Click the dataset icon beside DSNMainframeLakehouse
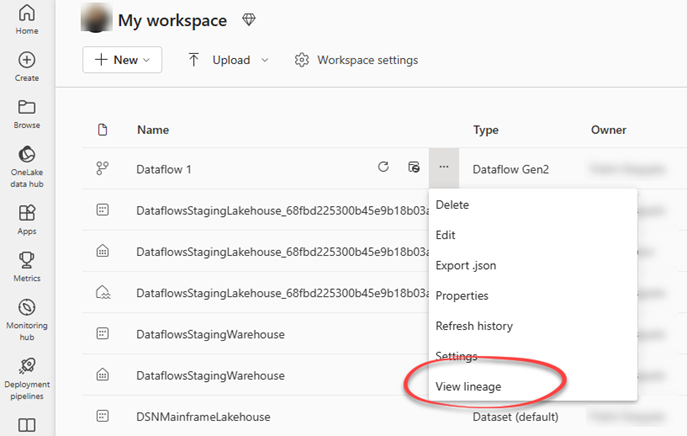 (103, 416)
